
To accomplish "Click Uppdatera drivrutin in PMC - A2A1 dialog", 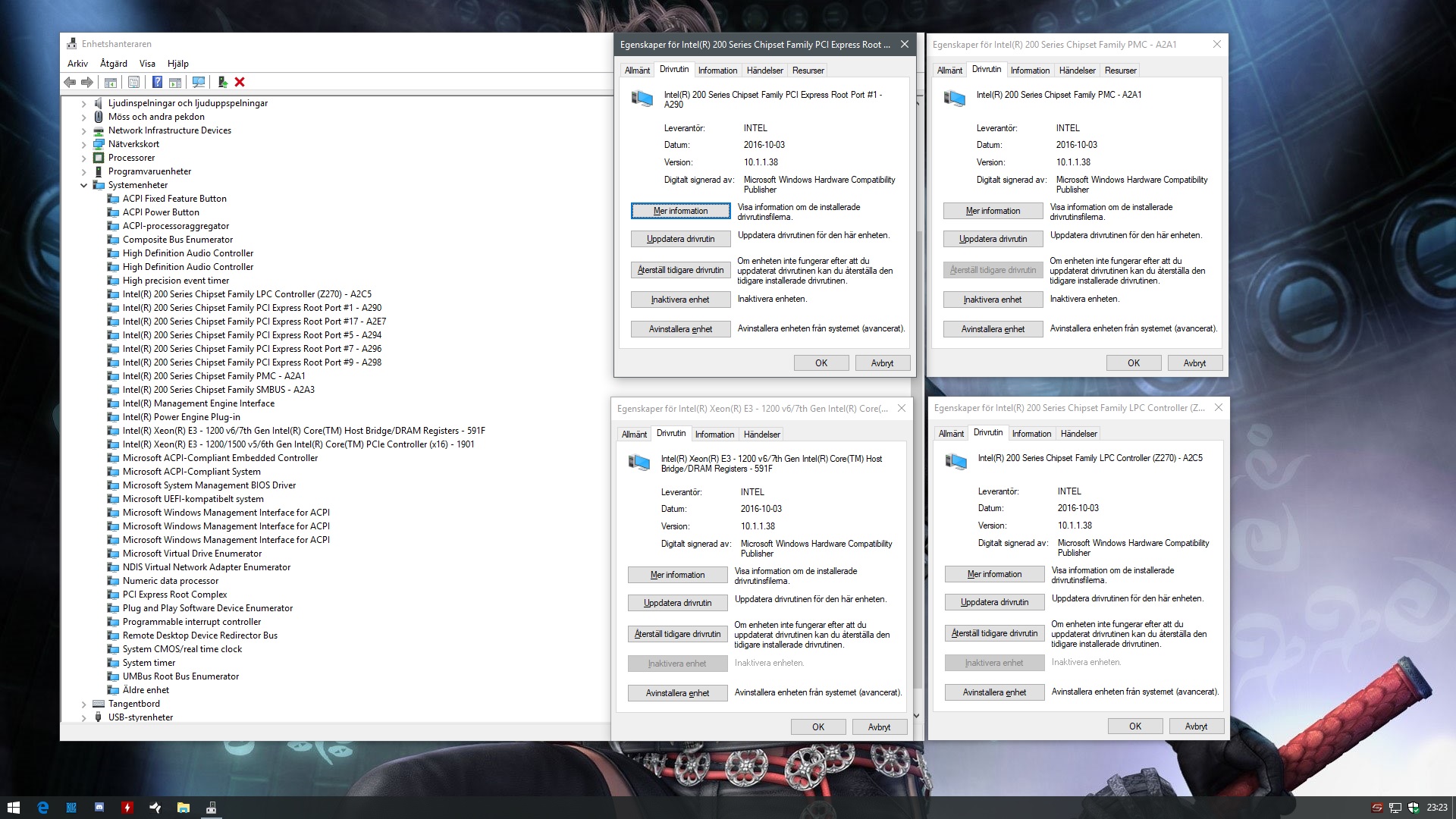I will 993,239.
